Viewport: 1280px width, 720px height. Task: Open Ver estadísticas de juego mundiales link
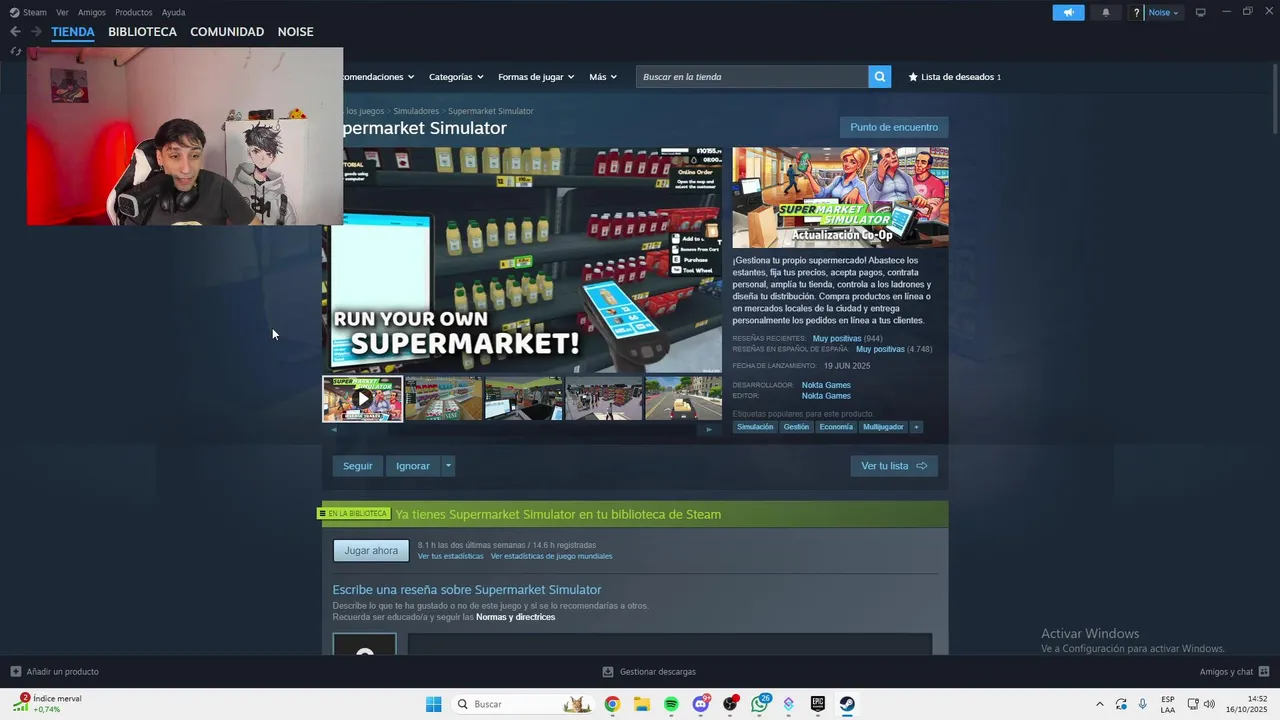(551, 556)
